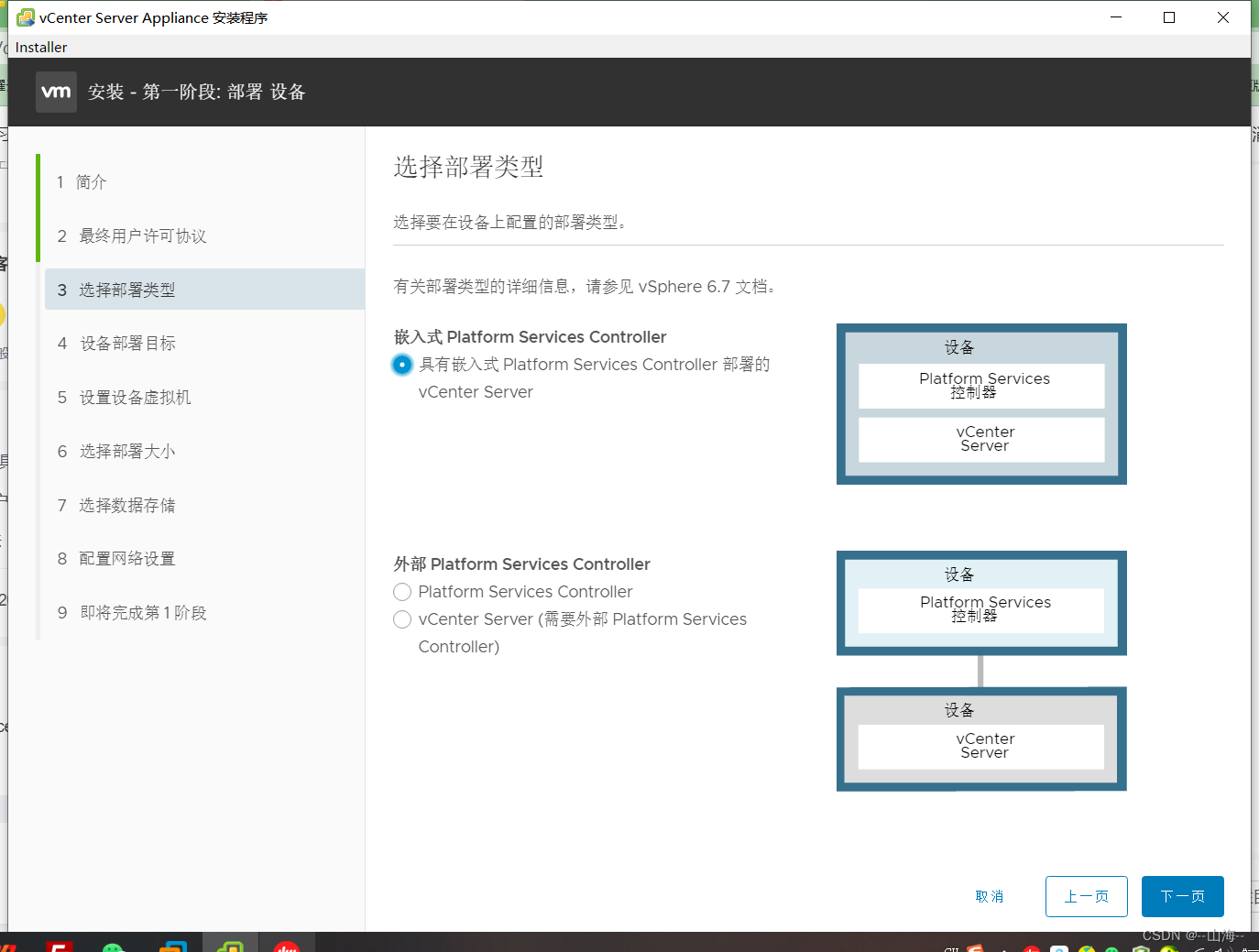
Task: Click the vCenter installer title bar icon
Action: [26, 17]
